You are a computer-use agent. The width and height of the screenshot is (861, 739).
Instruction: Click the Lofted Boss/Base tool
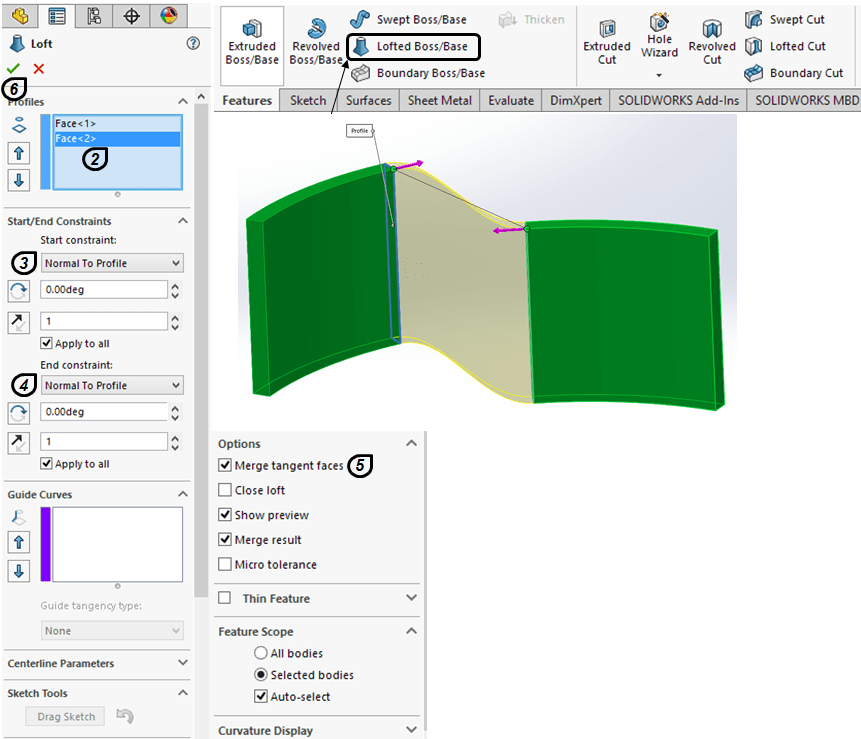[x=412, y=46]
